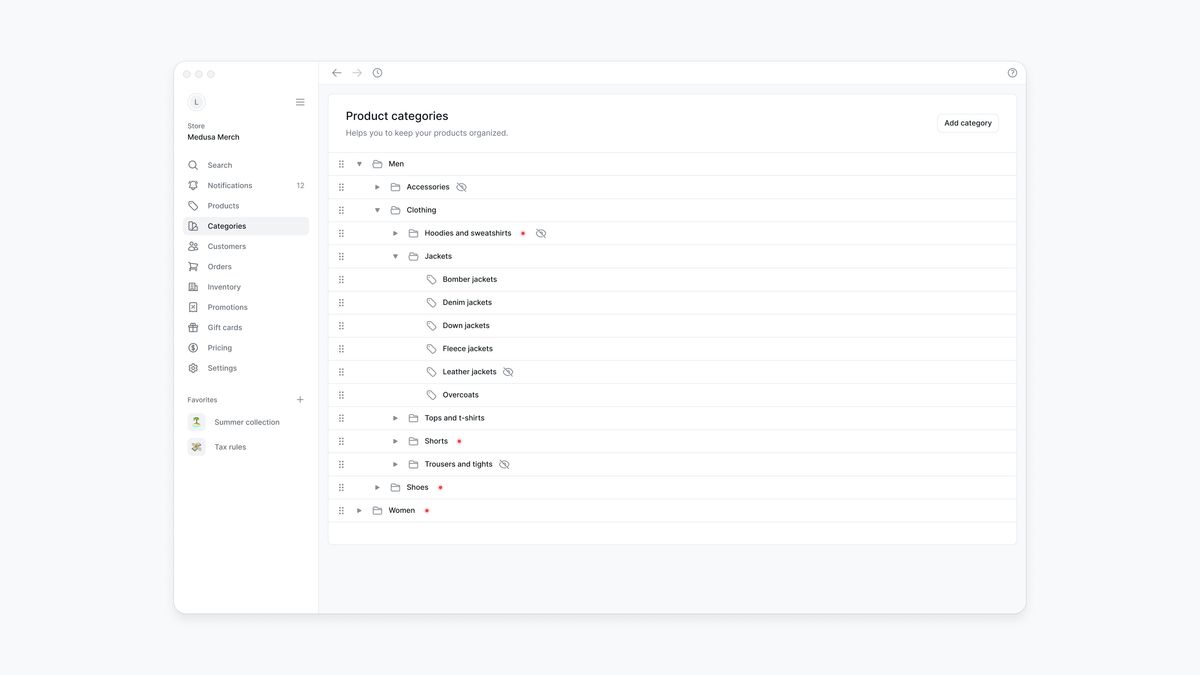The width and height of the screenshot is (1200, 675).
Task: Click drag handle of Bomber jackets row
Action: pyautogui.click(x=341, y=280)
